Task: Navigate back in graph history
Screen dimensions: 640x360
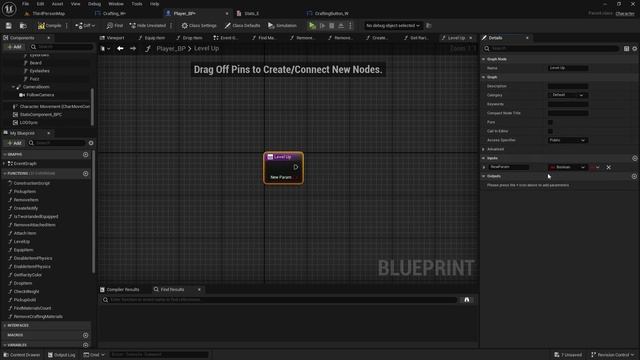Action: click(120, 49)
